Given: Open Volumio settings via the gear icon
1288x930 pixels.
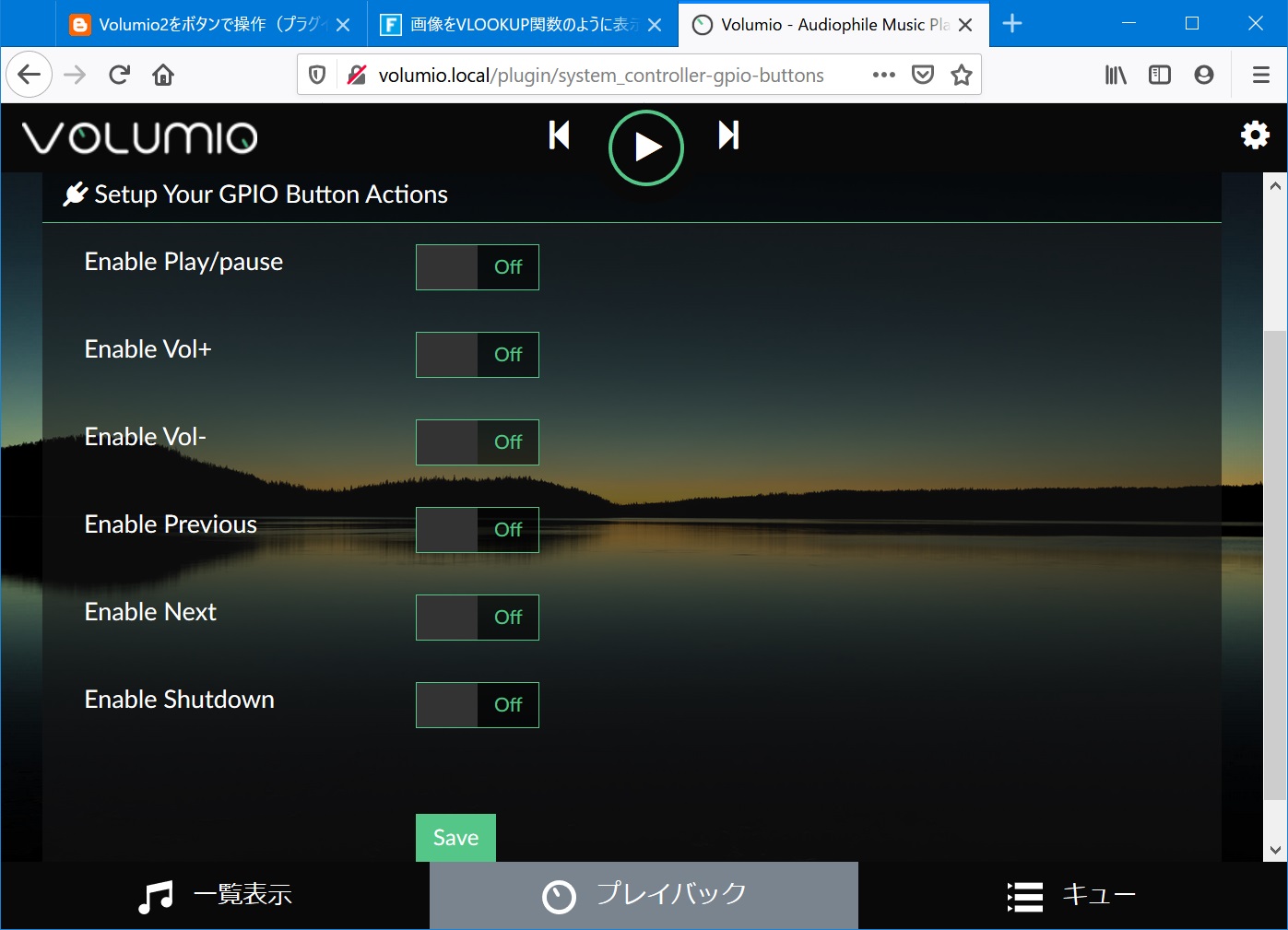Looking at the screenshot, I should 1255,135.
